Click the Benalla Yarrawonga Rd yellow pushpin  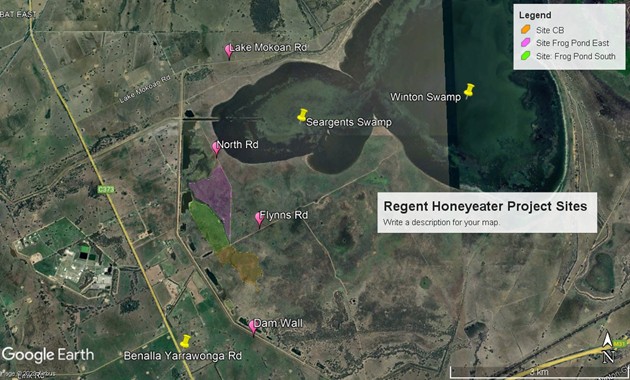pyautogui.click(x=185, y=341)
